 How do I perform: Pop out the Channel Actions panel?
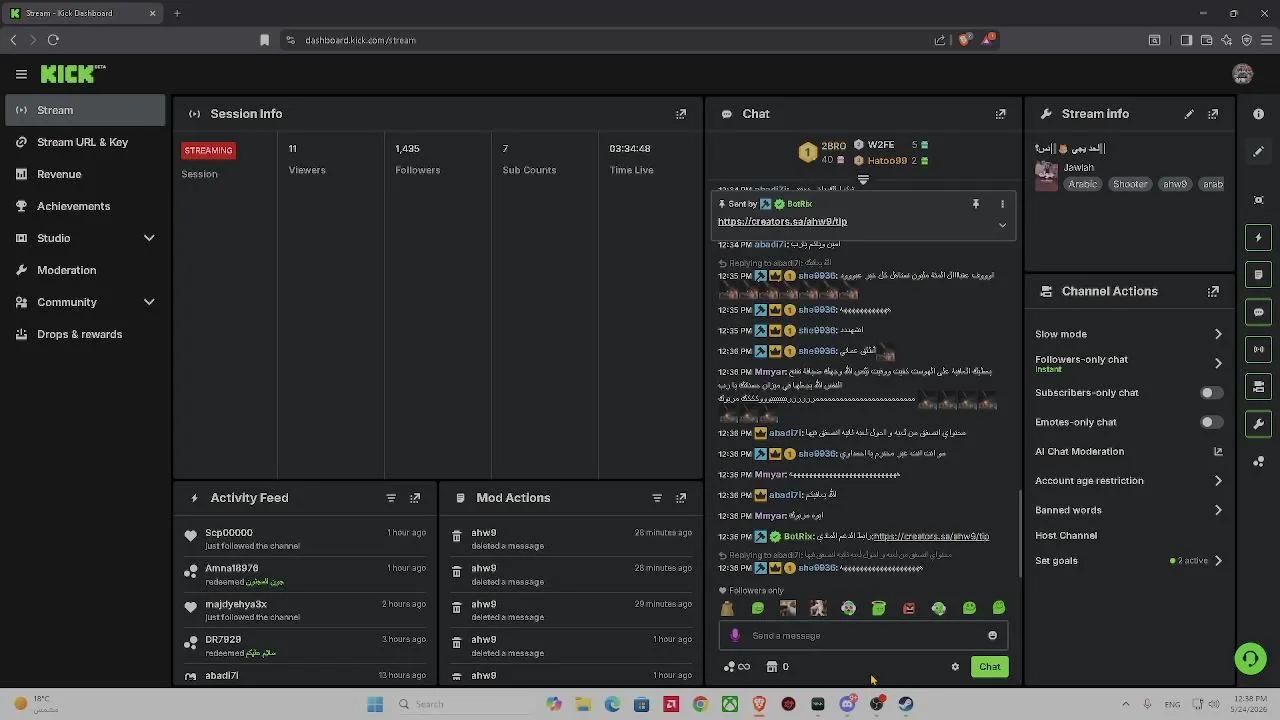pyautogui.click(x=1213, y=291)
